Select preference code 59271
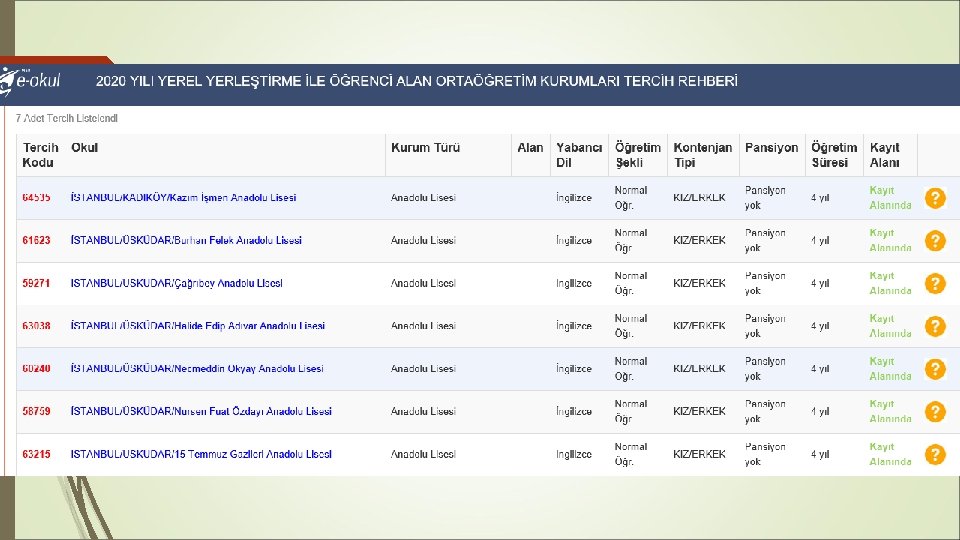 coord(36,283)
